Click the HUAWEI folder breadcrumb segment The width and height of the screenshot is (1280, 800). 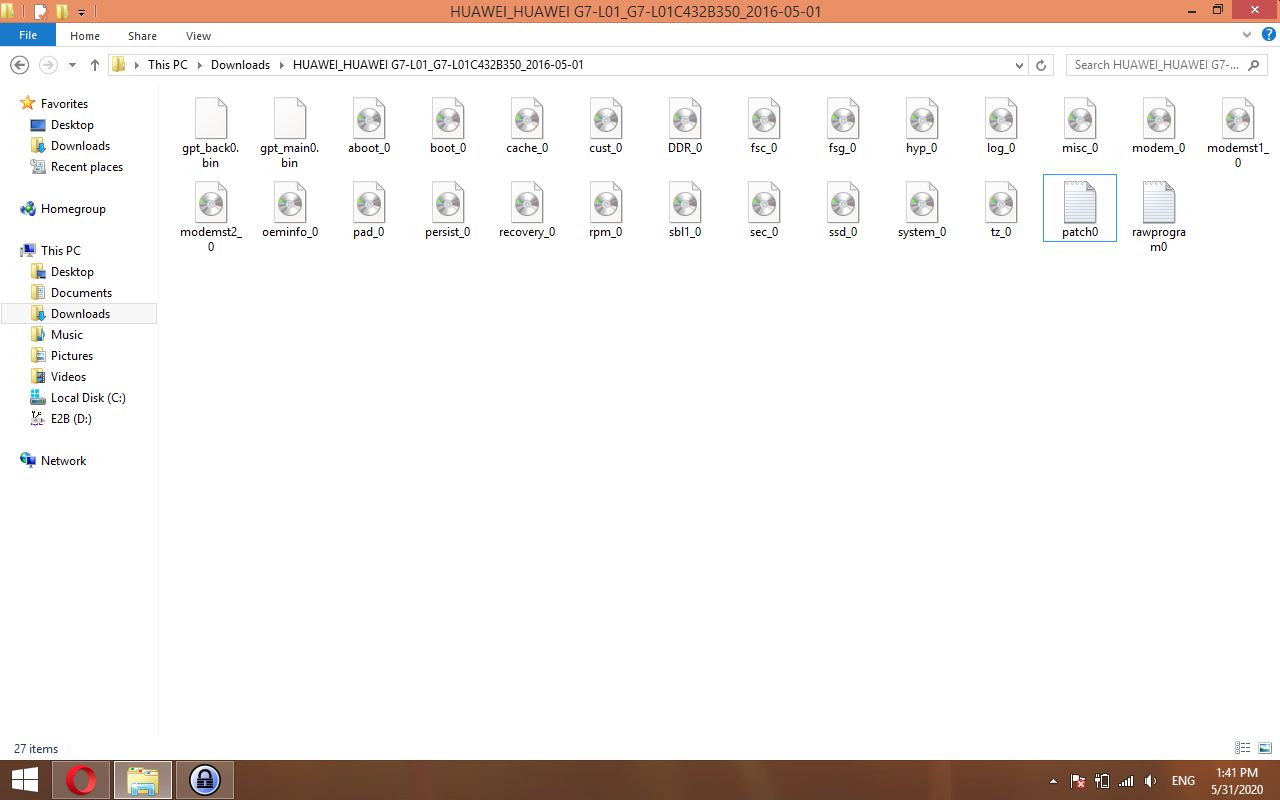click(438, 65)
